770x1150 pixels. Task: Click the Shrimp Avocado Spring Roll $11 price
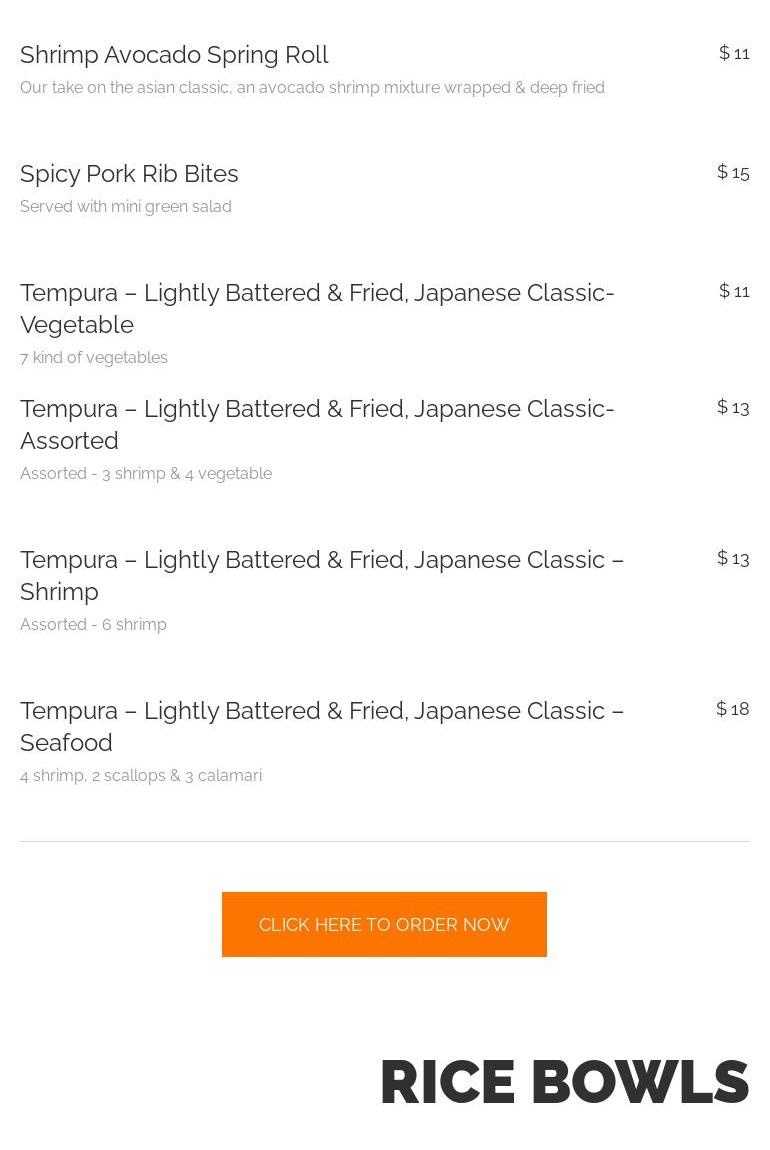click(x=734, y=53)
